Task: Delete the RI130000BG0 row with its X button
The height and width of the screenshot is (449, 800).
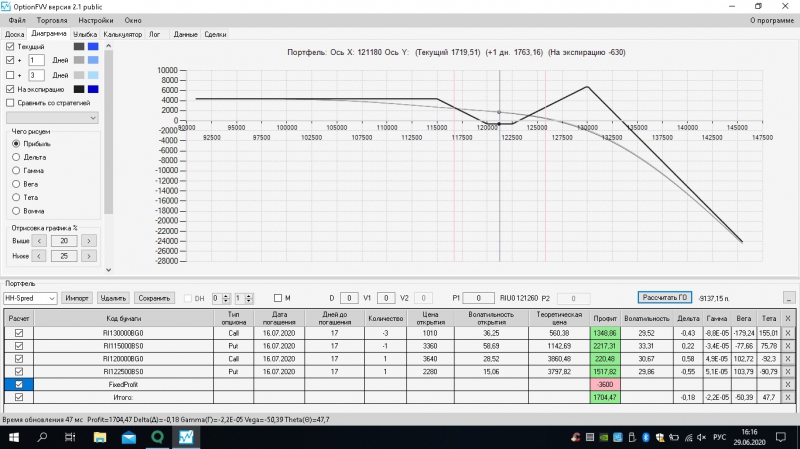Action: 788,333
